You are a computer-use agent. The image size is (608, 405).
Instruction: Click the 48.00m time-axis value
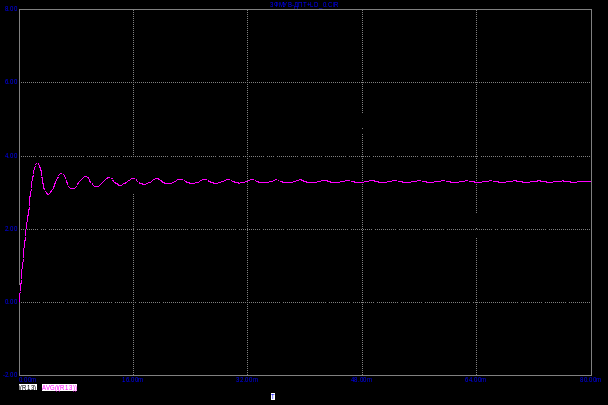point(361,380)
